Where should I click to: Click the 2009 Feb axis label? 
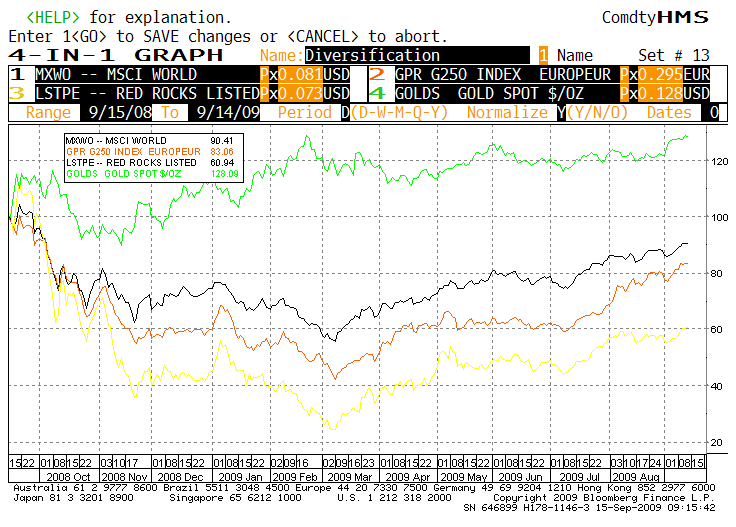click(x=295, y=477)
